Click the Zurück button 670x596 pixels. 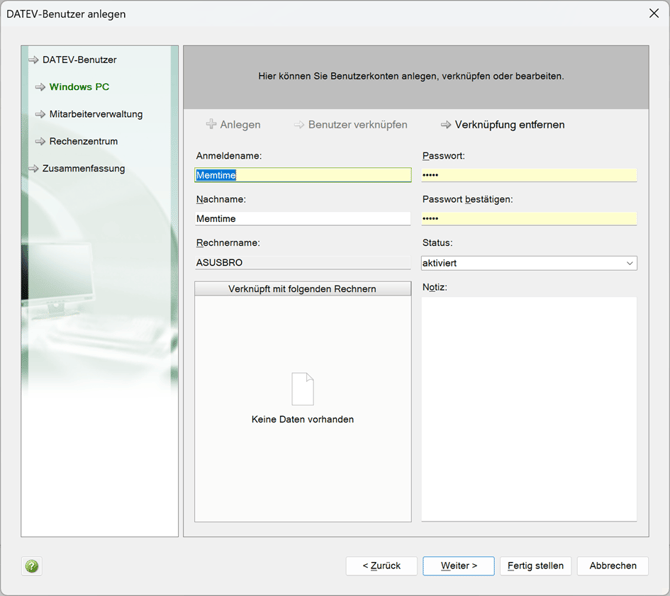pos(381,566)
